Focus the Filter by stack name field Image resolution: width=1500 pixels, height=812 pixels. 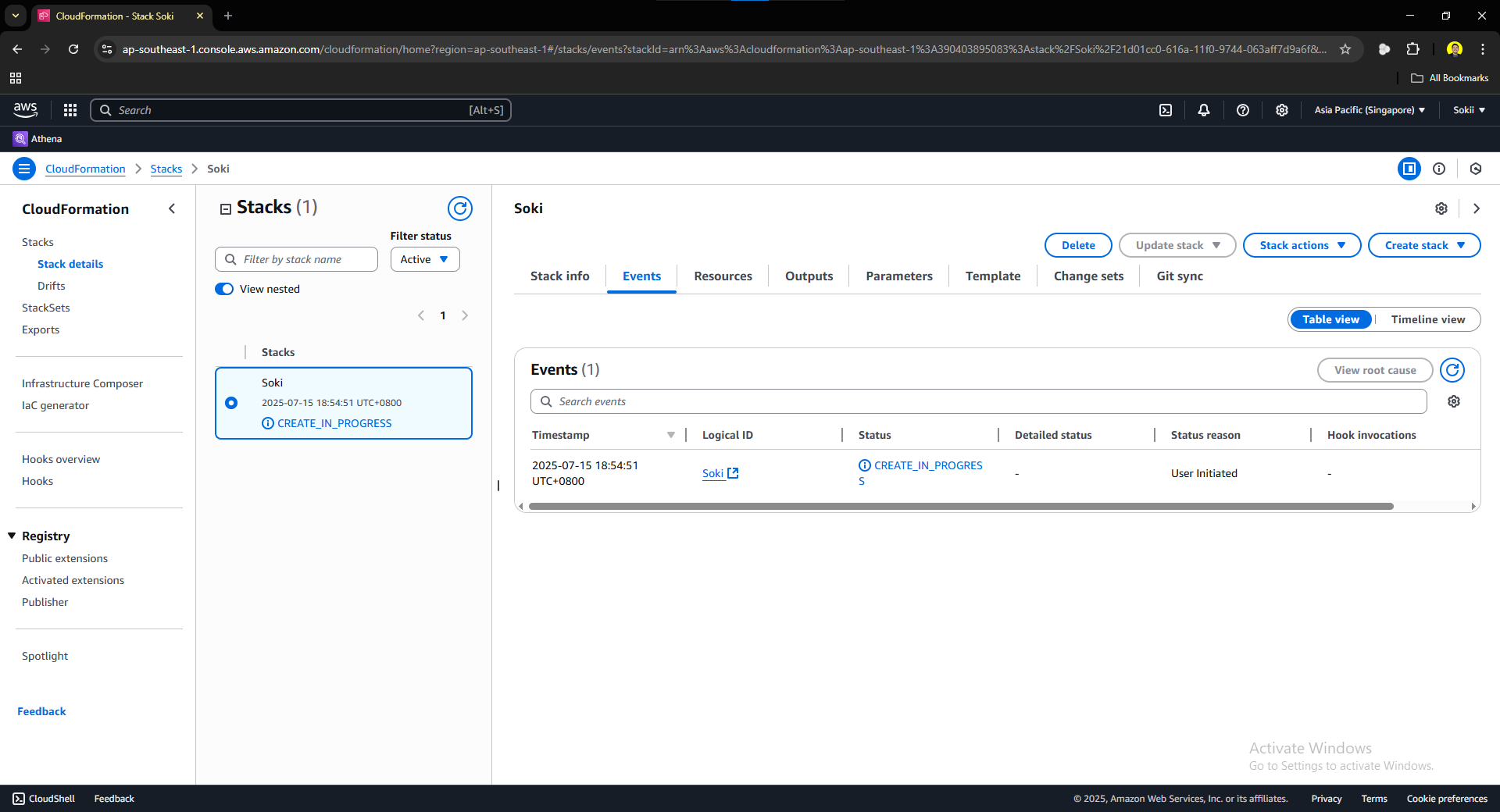tap(296, 259)
